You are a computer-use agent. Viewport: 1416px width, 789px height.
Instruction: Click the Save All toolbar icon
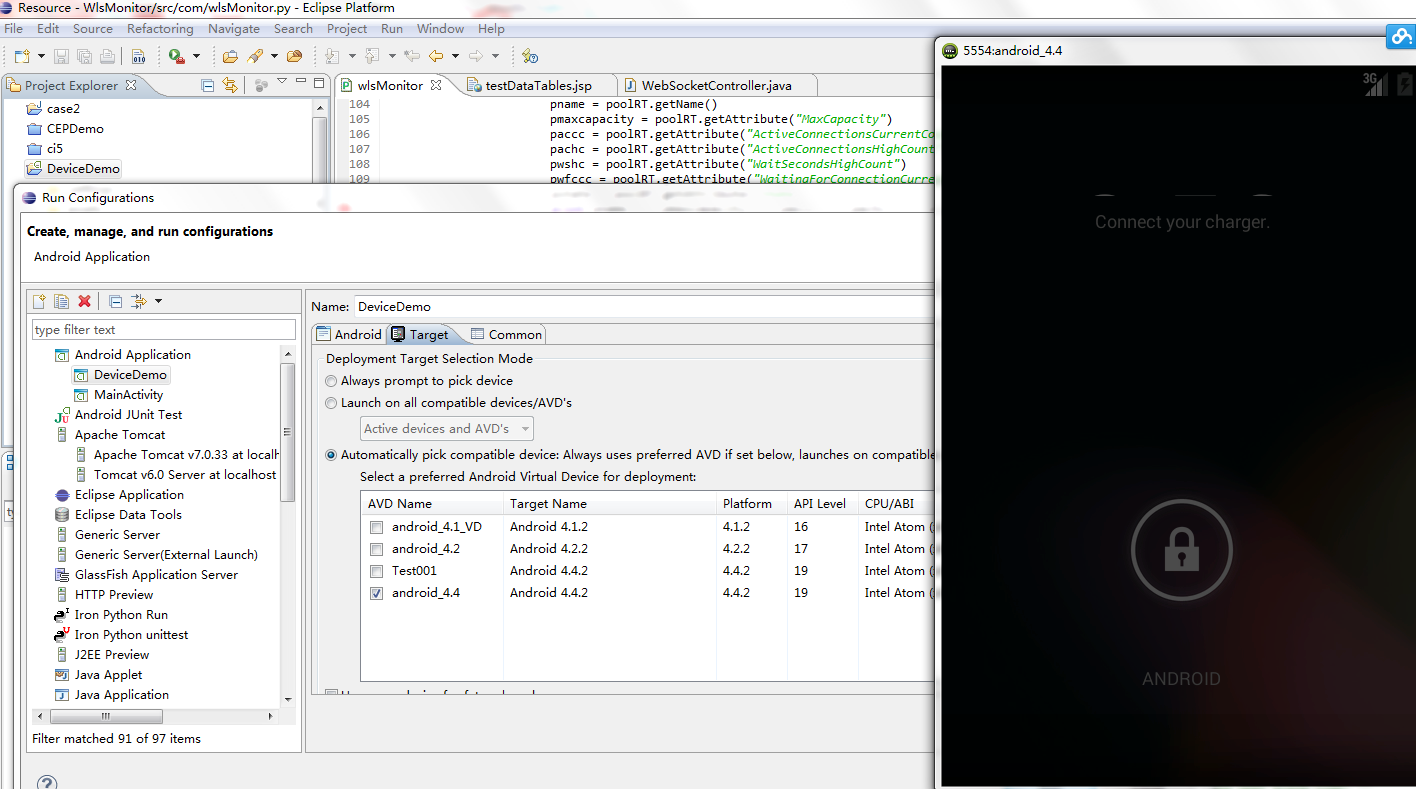point(84,56)
